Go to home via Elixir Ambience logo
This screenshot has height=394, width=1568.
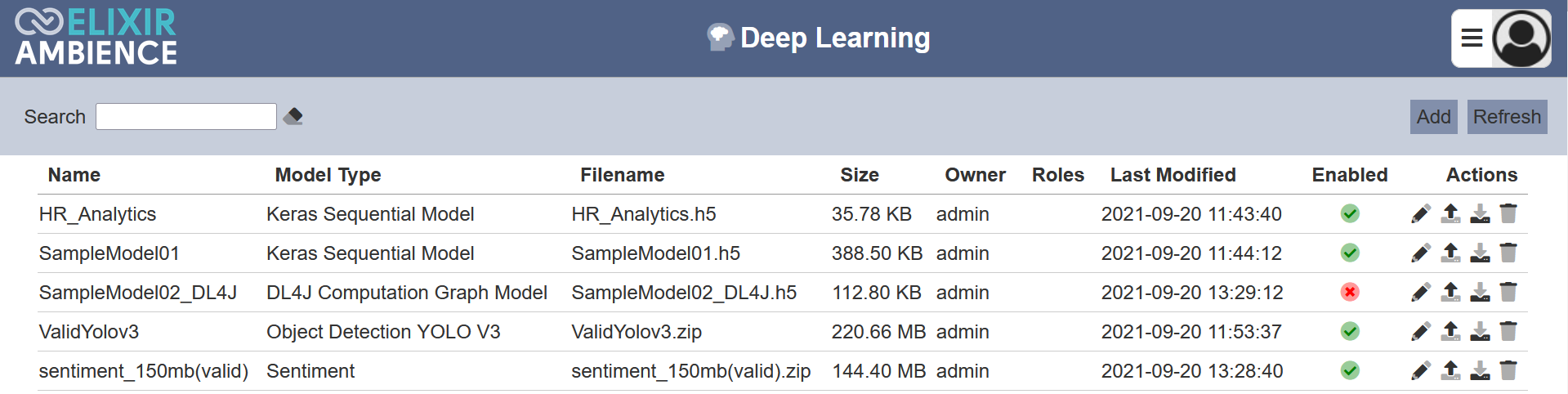(96, 38)
